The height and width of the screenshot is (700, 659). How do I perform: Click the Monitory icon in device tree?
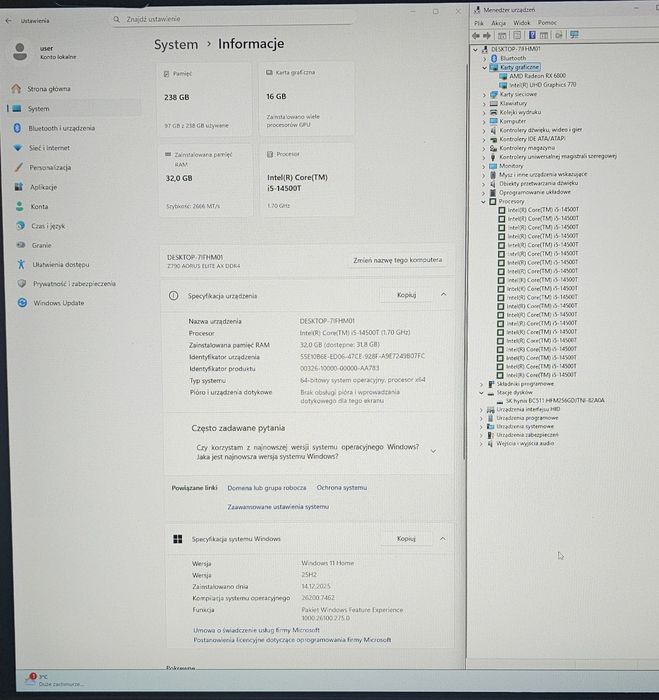point(493,166)
